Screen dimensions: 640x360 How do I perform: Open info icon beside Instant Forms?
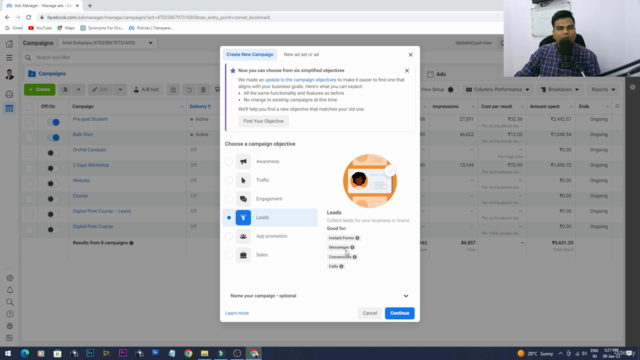pos(357,238)
